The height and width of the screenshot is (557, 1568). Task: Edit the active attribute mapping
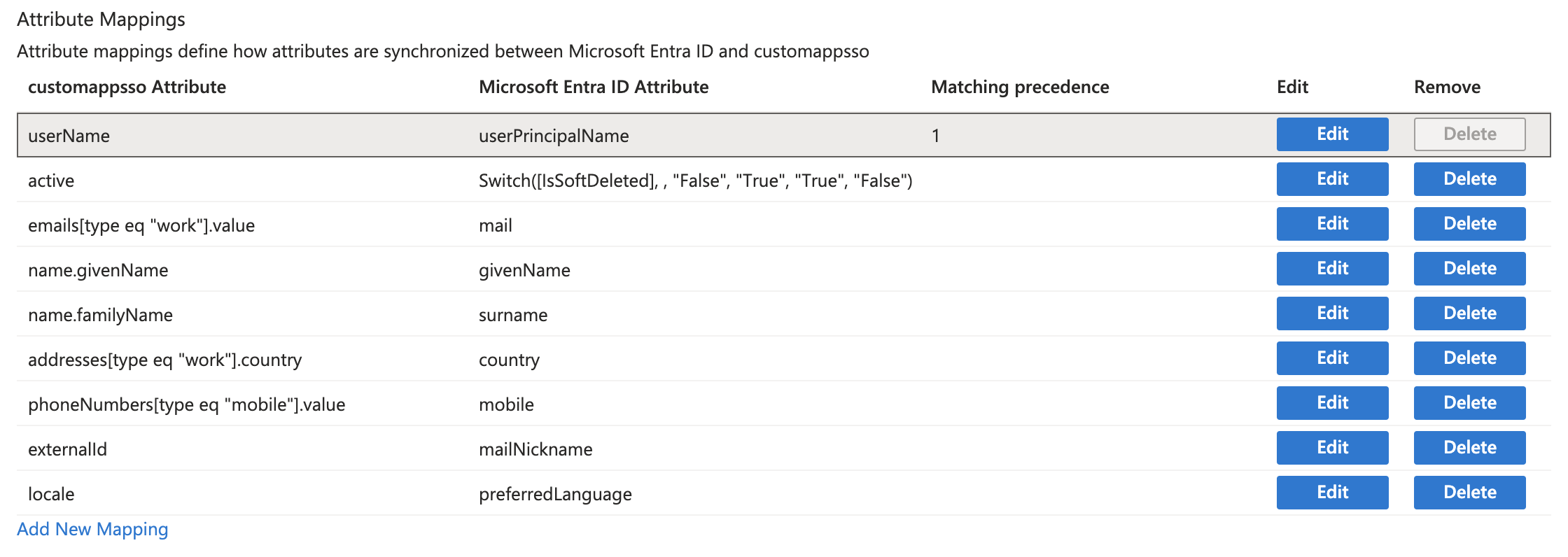pos(1332,179)
